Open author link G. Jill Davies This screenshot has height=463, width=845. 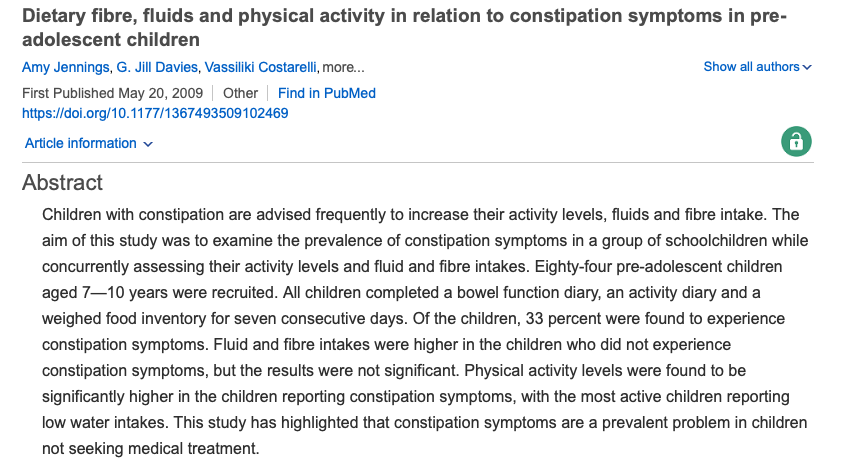click(157, 67)
